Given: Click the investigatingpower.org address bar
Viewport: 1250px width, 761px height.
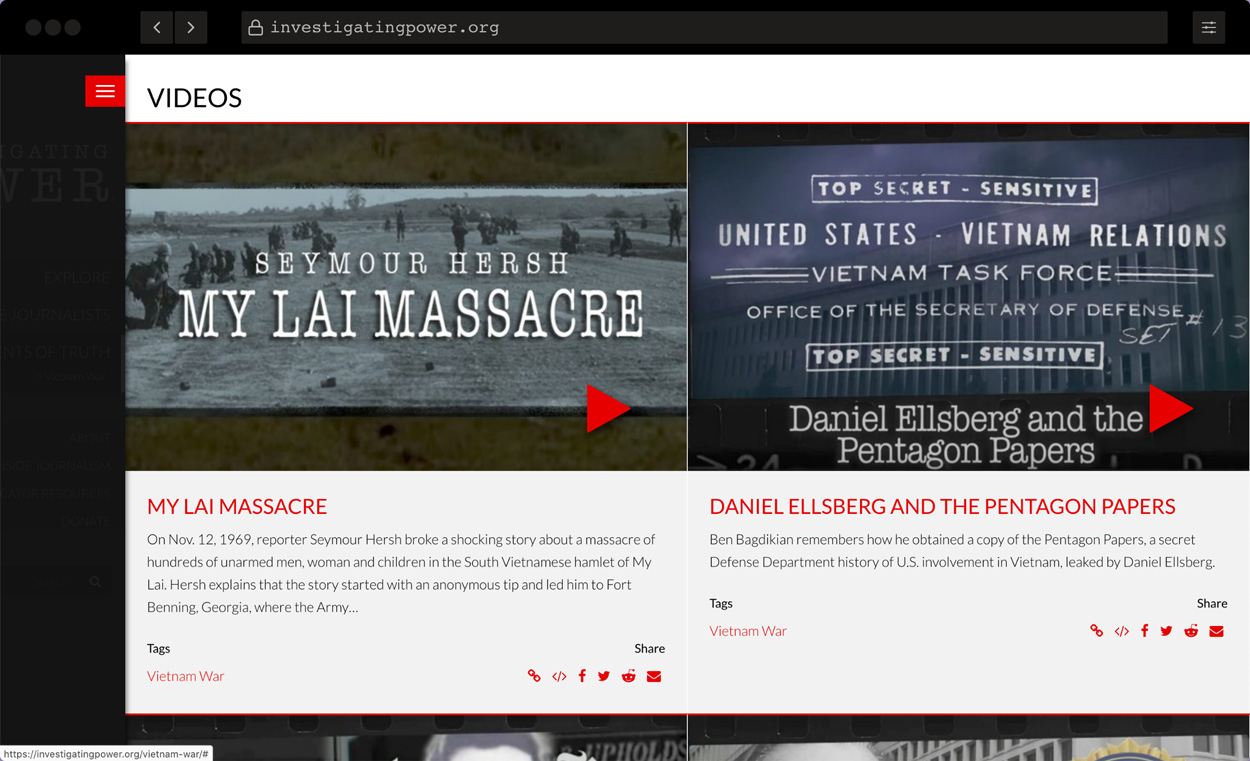Looking at the screenshot, I should [x=704, y=27].
